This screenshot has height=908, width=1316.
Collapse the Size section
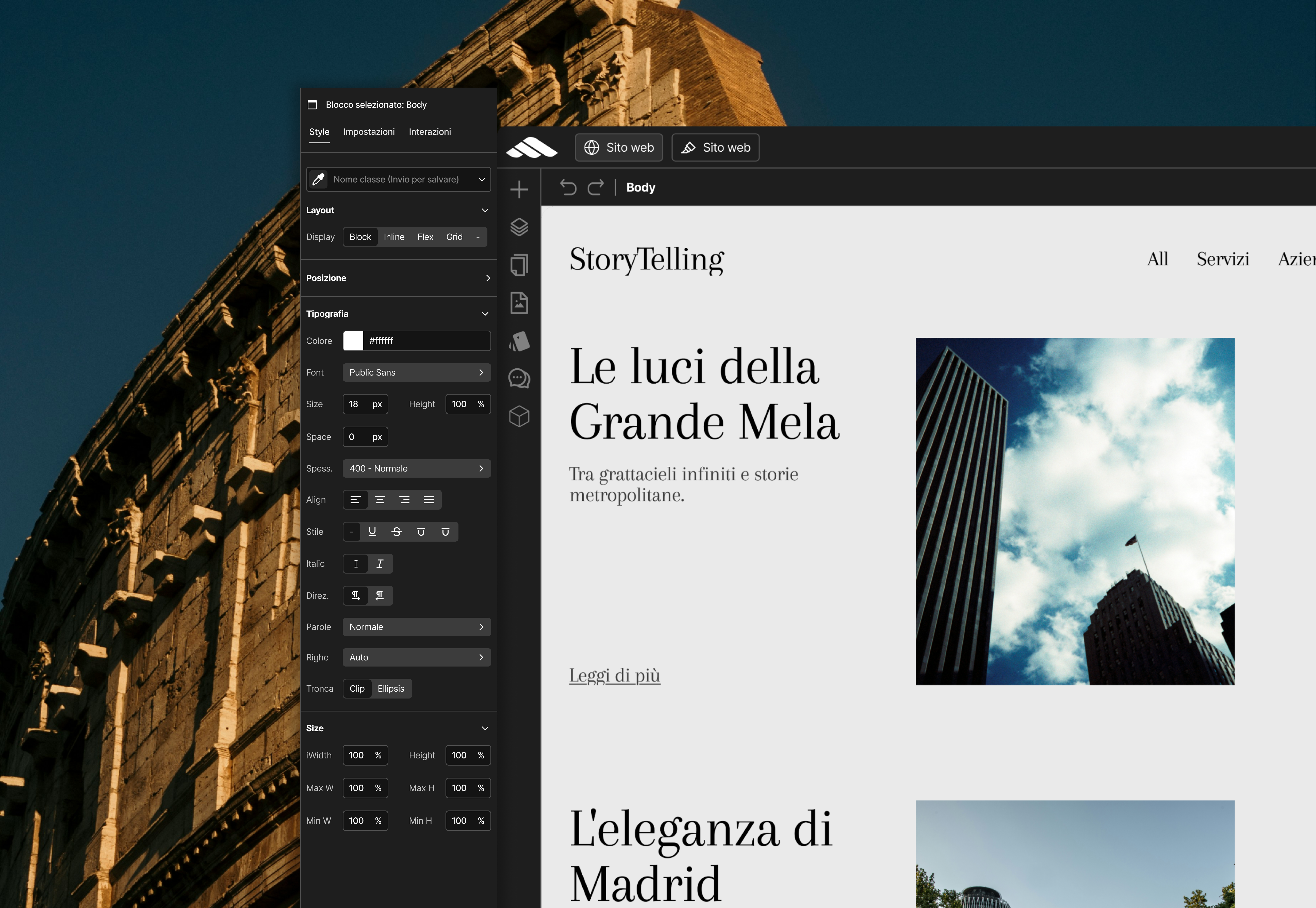pos(485,728)
